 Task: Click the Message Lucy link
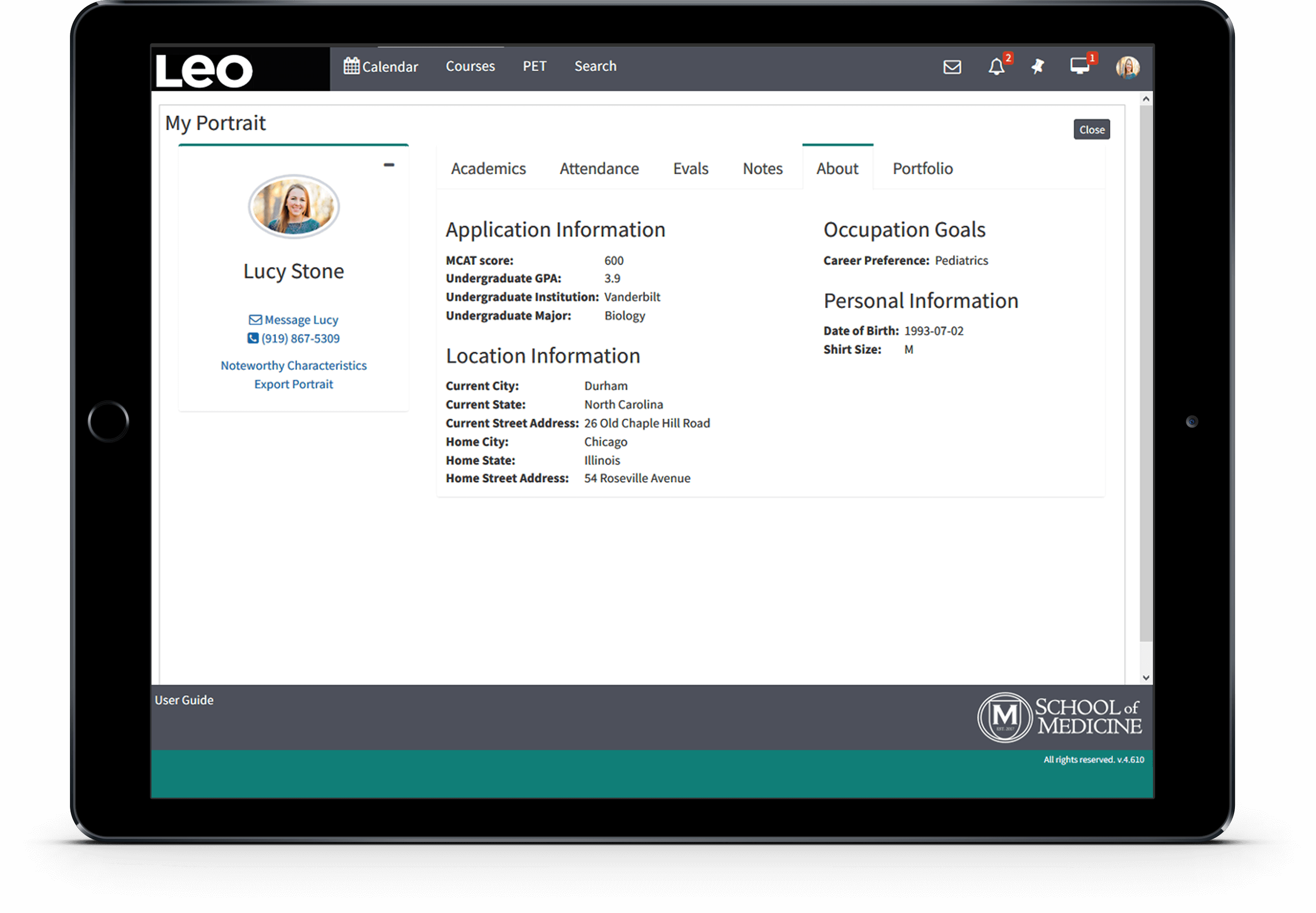(x=294, y=320)
